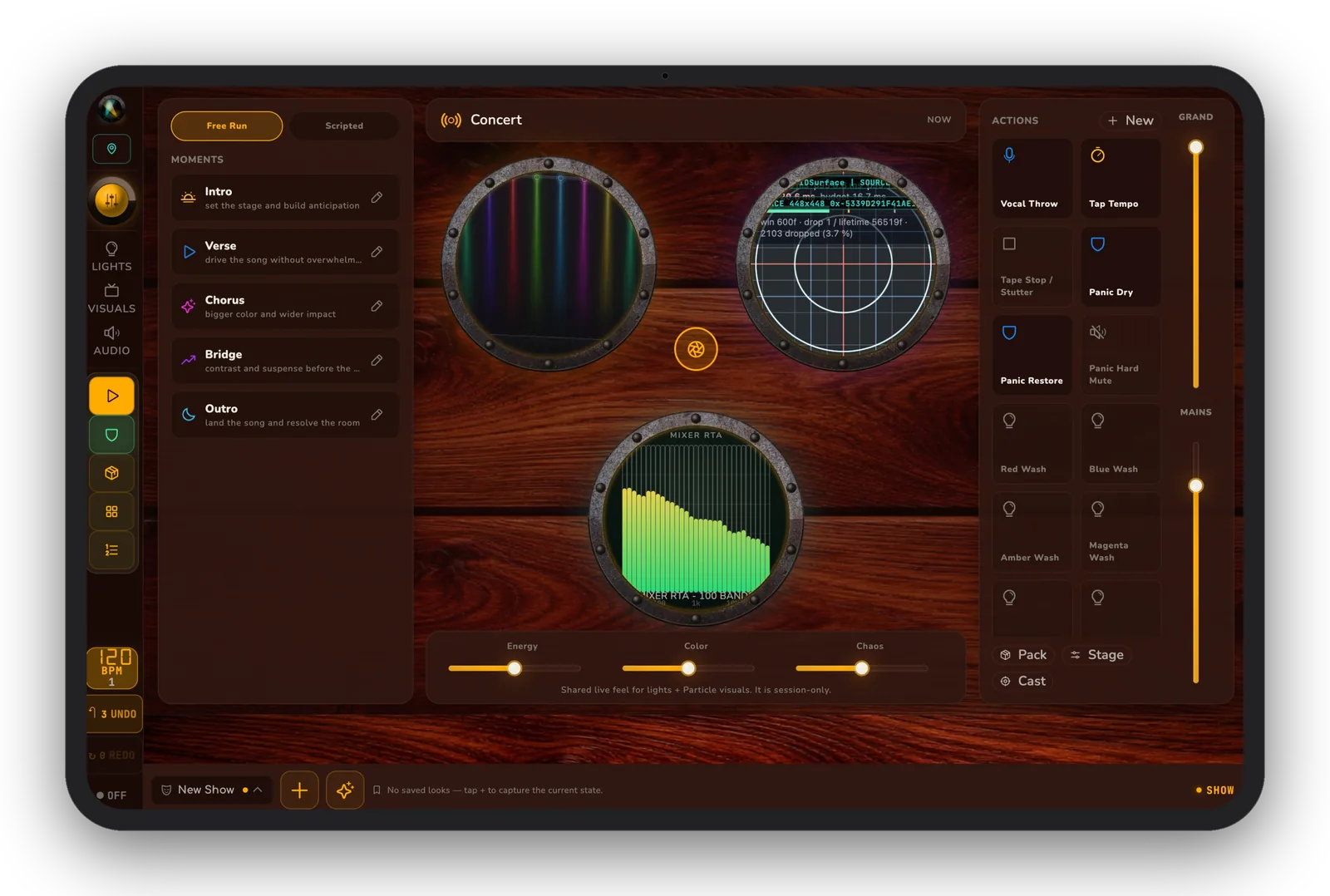1330x896 pixels.
Task: Click the green shield sidebar button
Action: coord(111,435)
